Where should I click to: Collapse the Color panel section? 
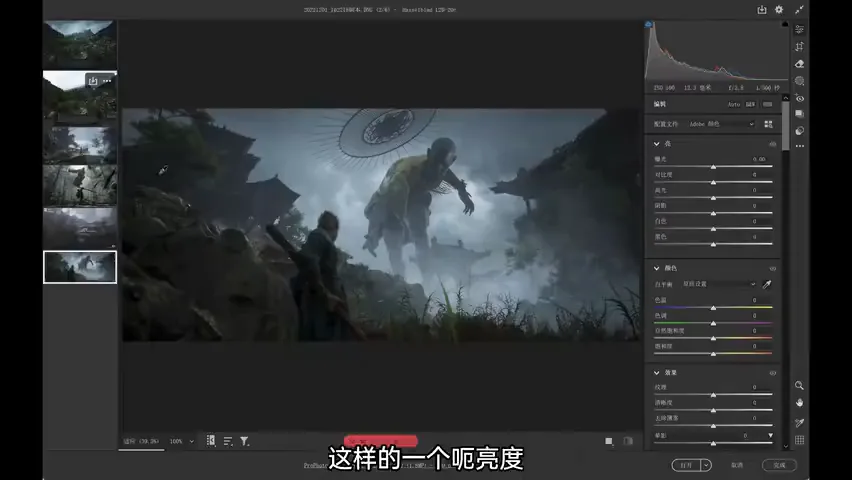click(656, 269)
